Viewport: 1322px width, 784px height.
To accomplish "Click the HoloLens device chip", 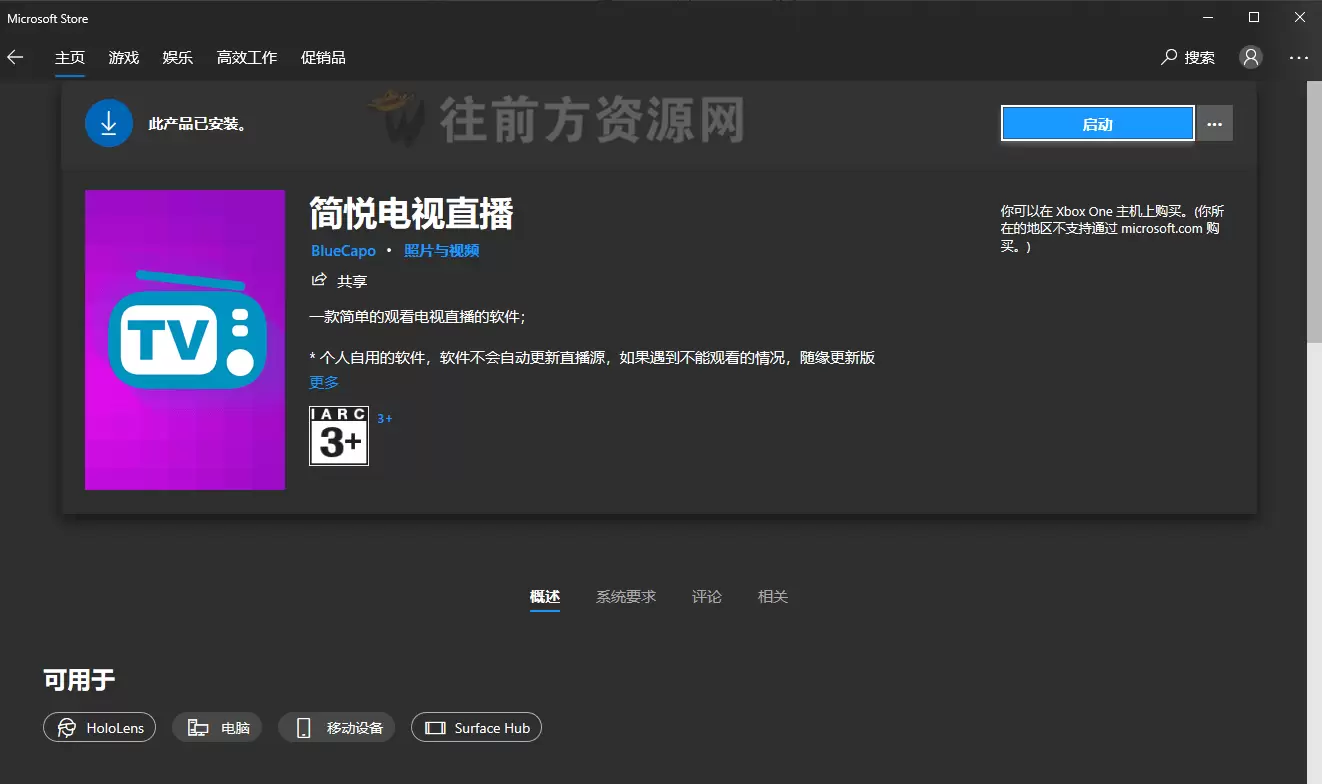I will (x=100, y=727).
